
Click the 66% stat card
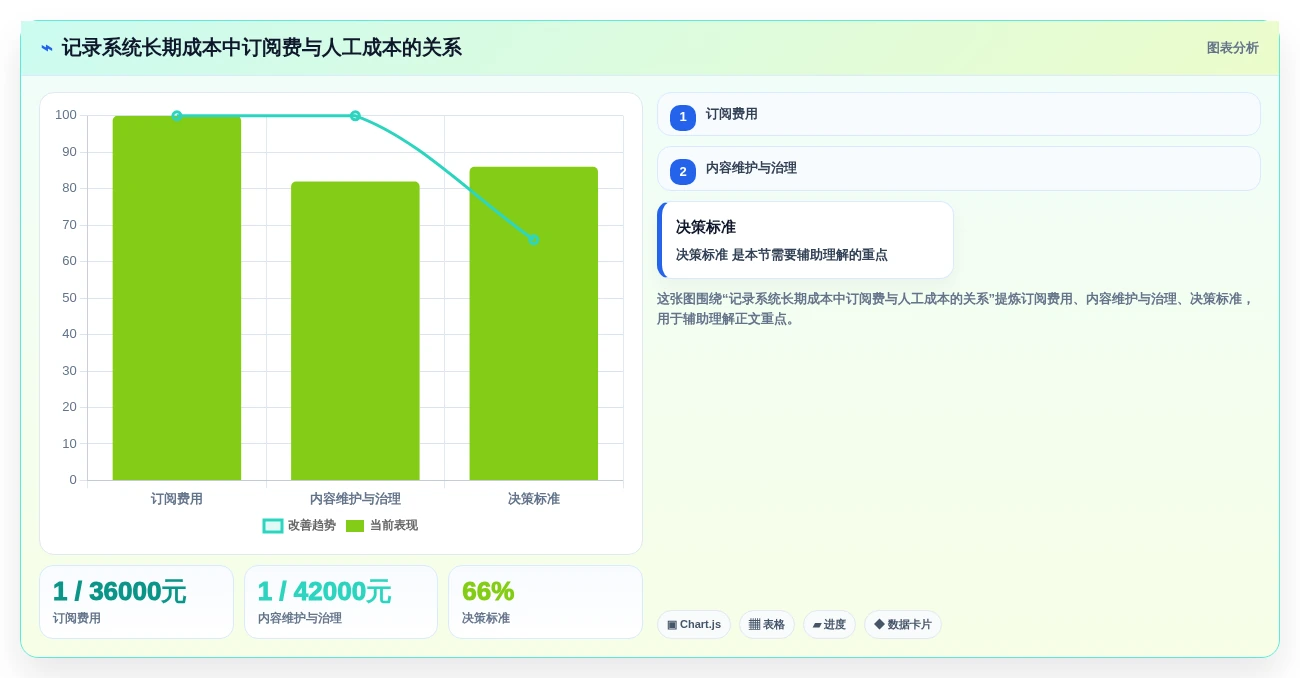point(545,602)
